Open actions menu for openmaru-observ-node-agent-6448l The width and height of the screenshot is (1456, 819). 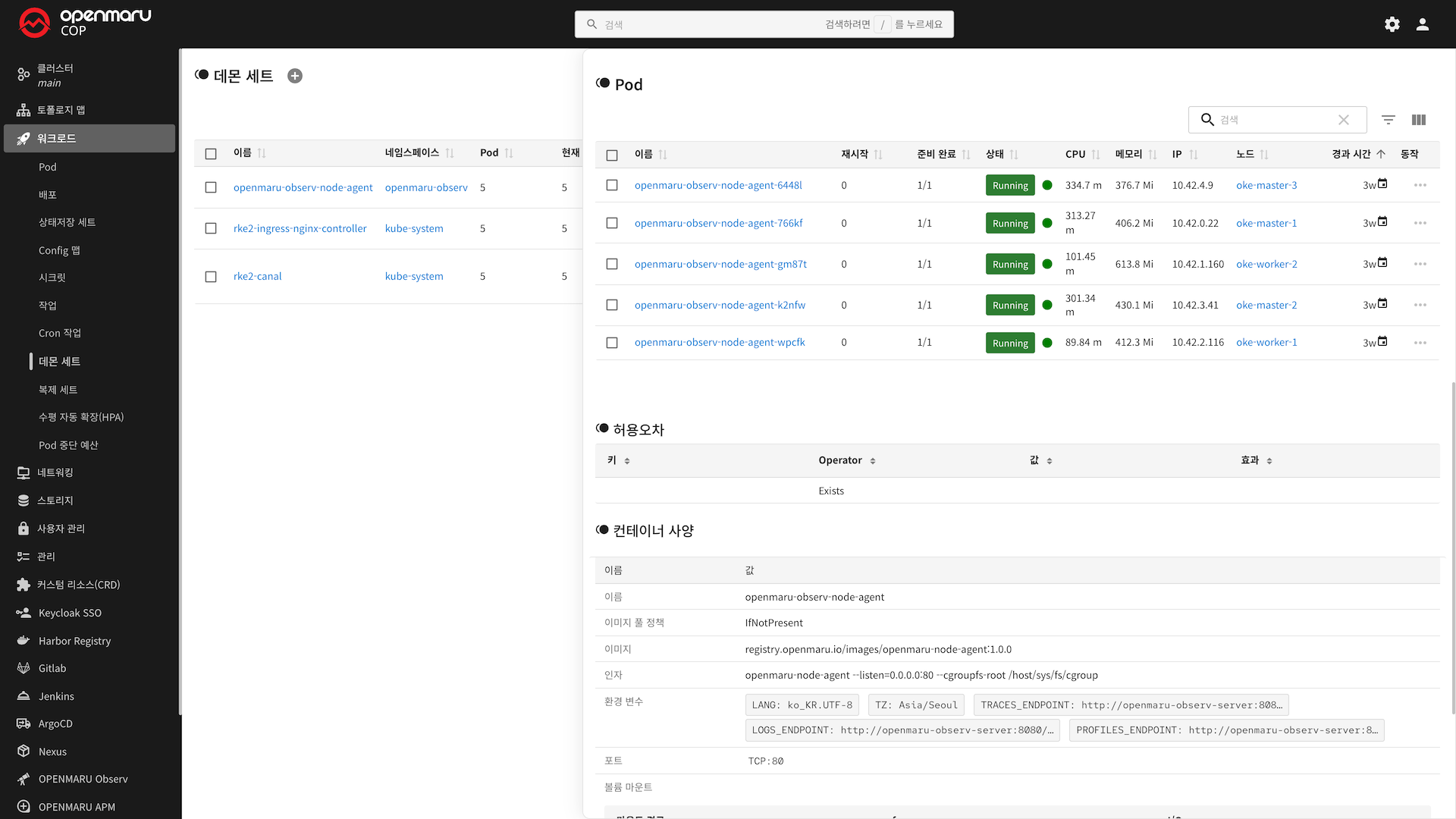(1420, 185)
